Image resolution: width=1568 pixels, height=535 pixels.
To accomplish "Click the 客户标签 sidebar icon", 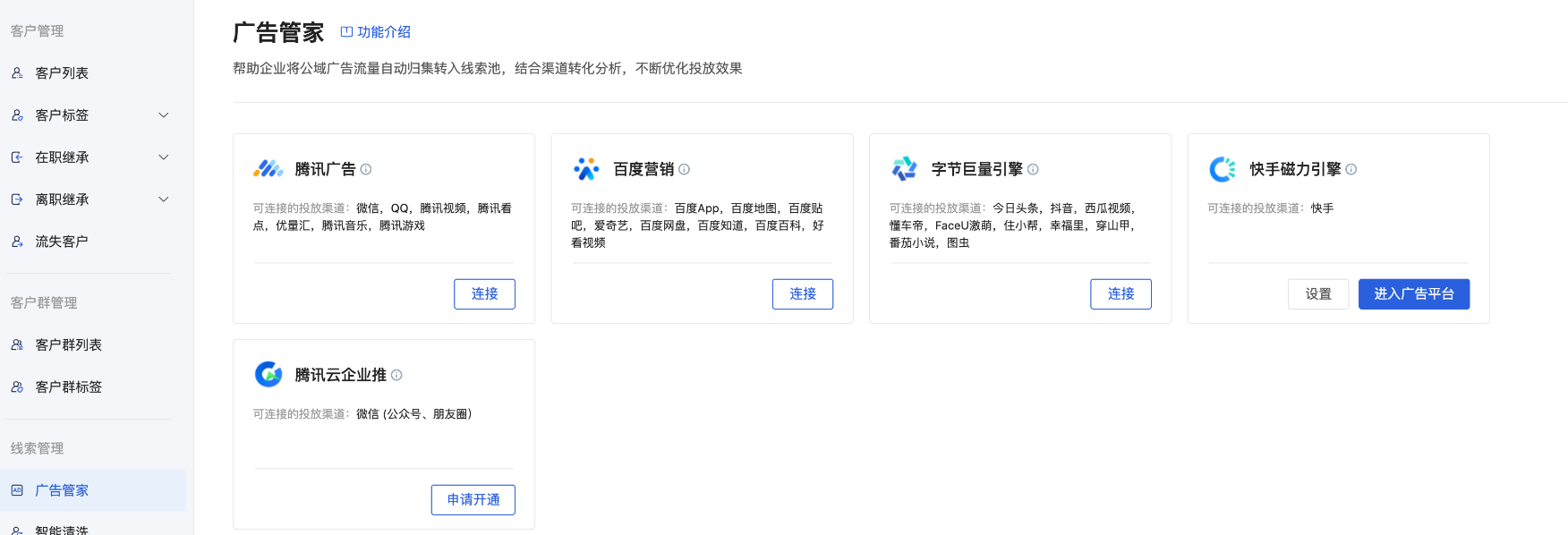I will [x=17, y=115].
